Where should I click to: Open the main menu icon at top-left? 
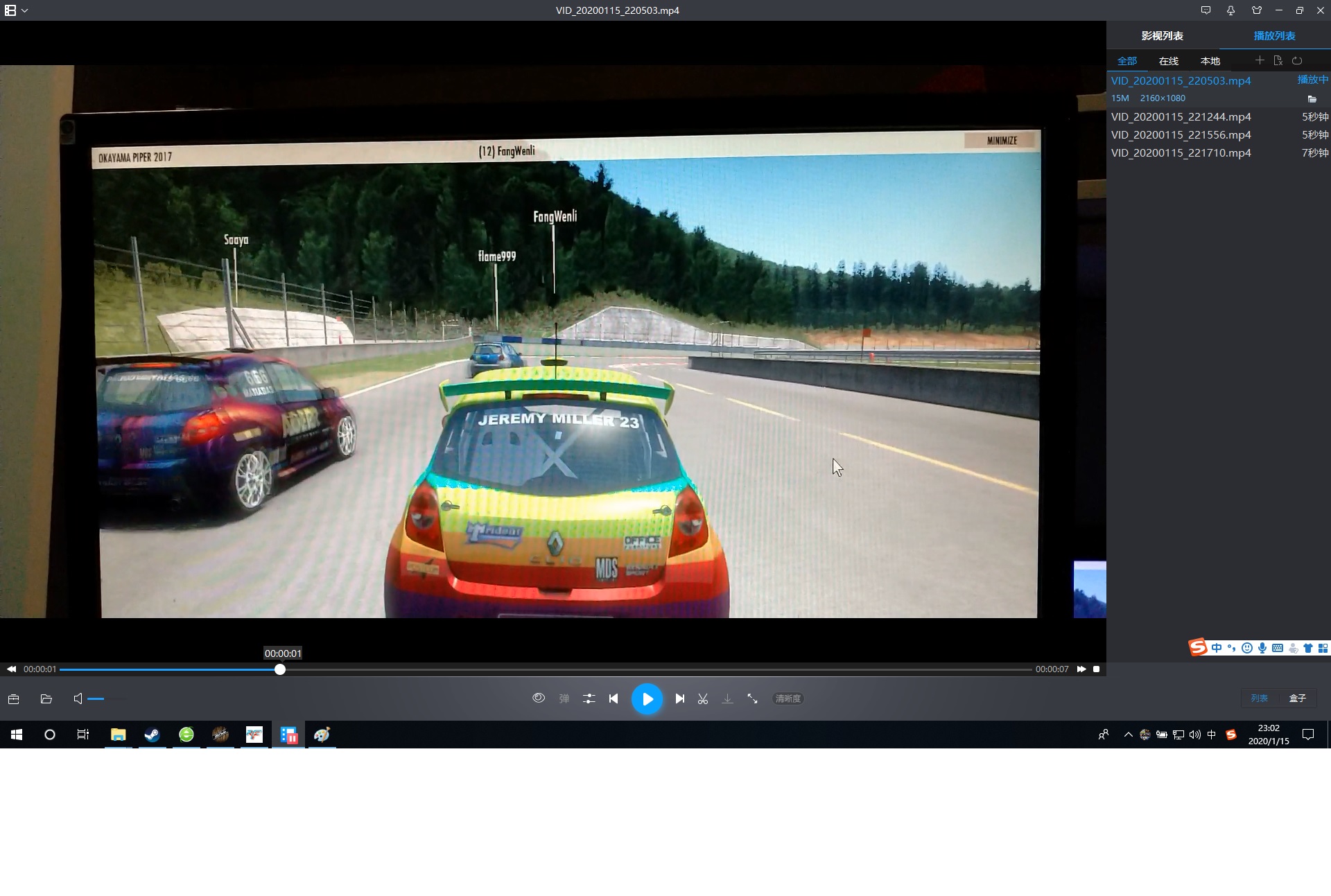pos(10,10)
